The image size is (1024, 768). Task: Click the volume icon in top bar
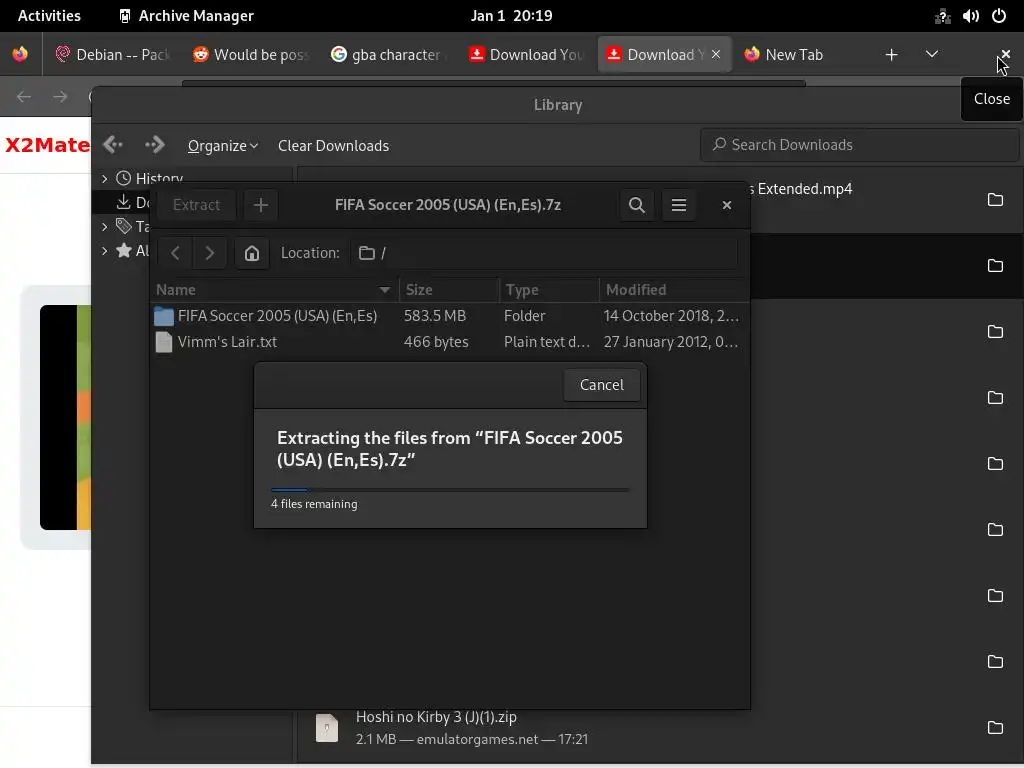[x=970, y=16]
